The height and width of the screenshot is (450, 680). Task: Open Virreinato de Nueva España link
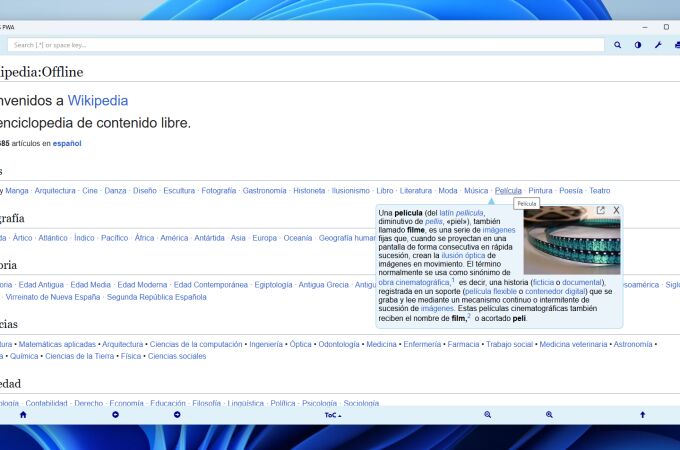click(52, 297)
